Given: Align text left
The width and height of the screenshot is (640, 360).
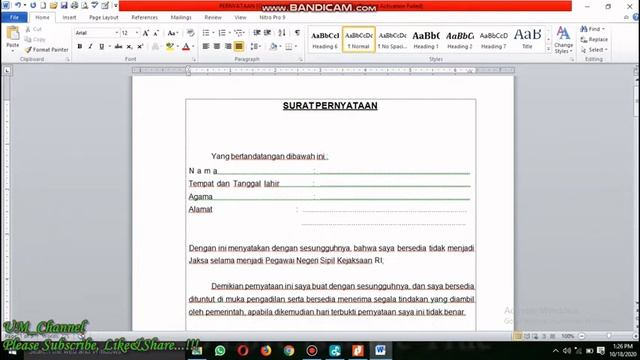Looking at the screenshot, I should pos(206,47).
